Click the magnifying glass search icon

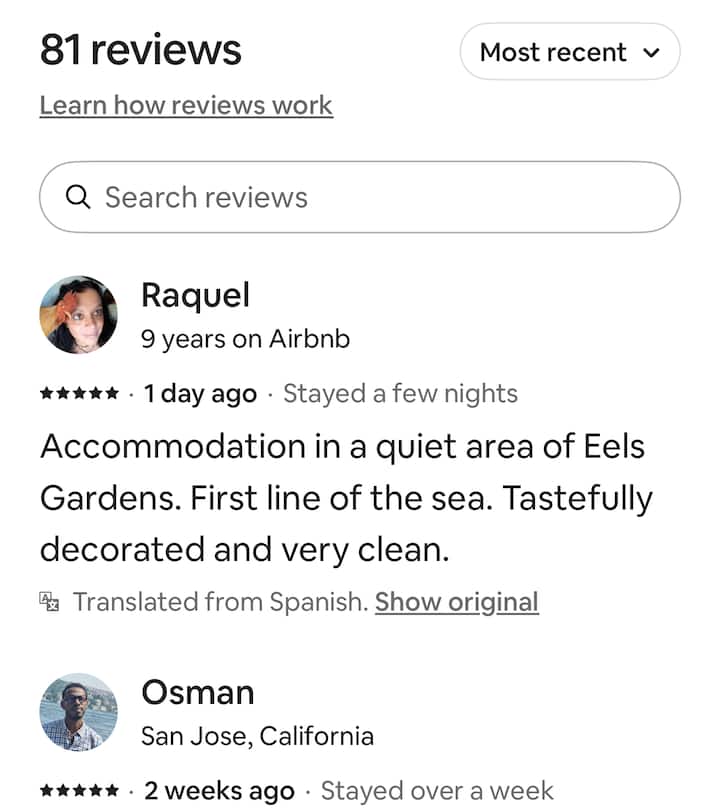tap(78, 197)
